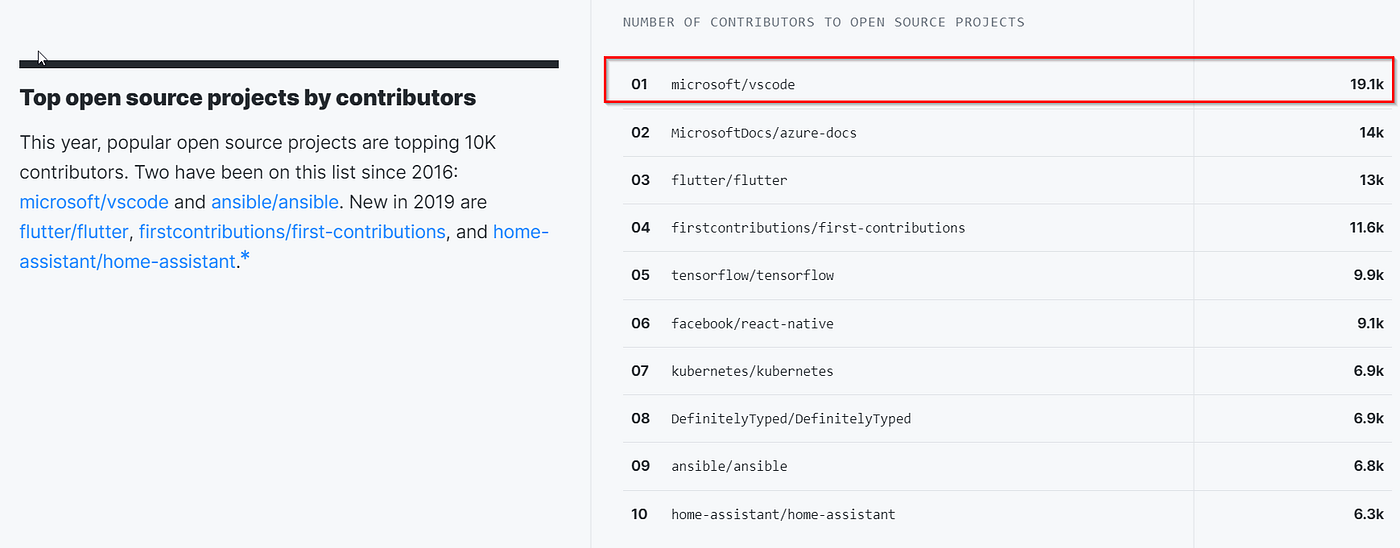Click the 6.9k value for DefinitelyTyped
This screenshot has width=1400, height=548.
coord(1369,419)
